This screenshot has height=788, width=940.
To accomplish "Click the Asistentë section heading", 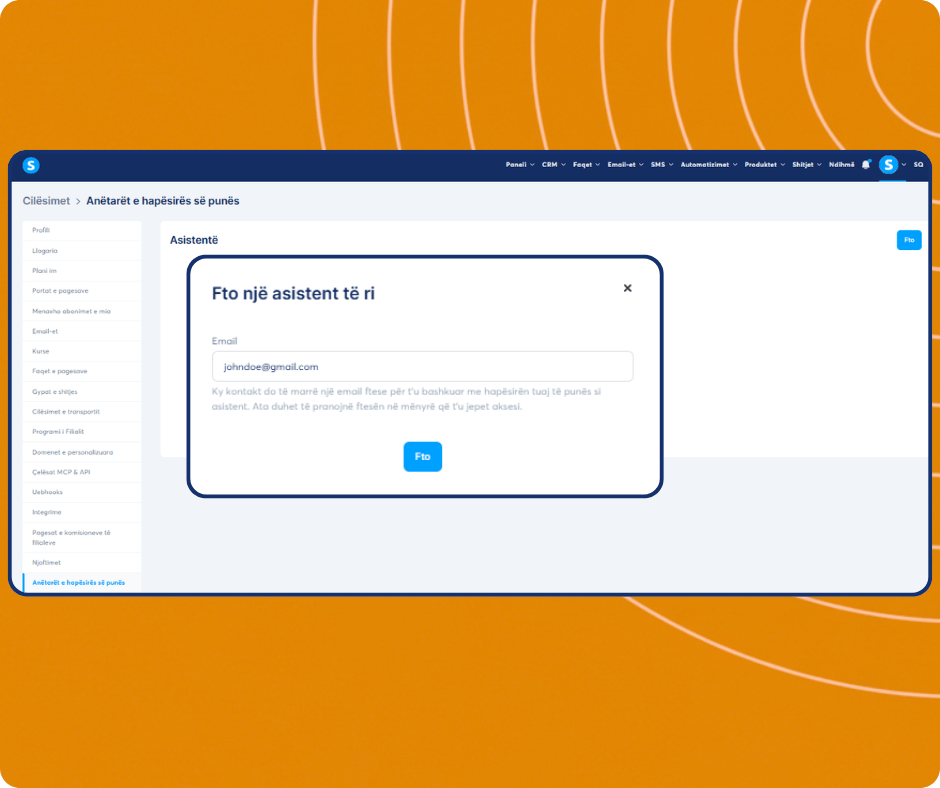I will click(x=194, y=240).
